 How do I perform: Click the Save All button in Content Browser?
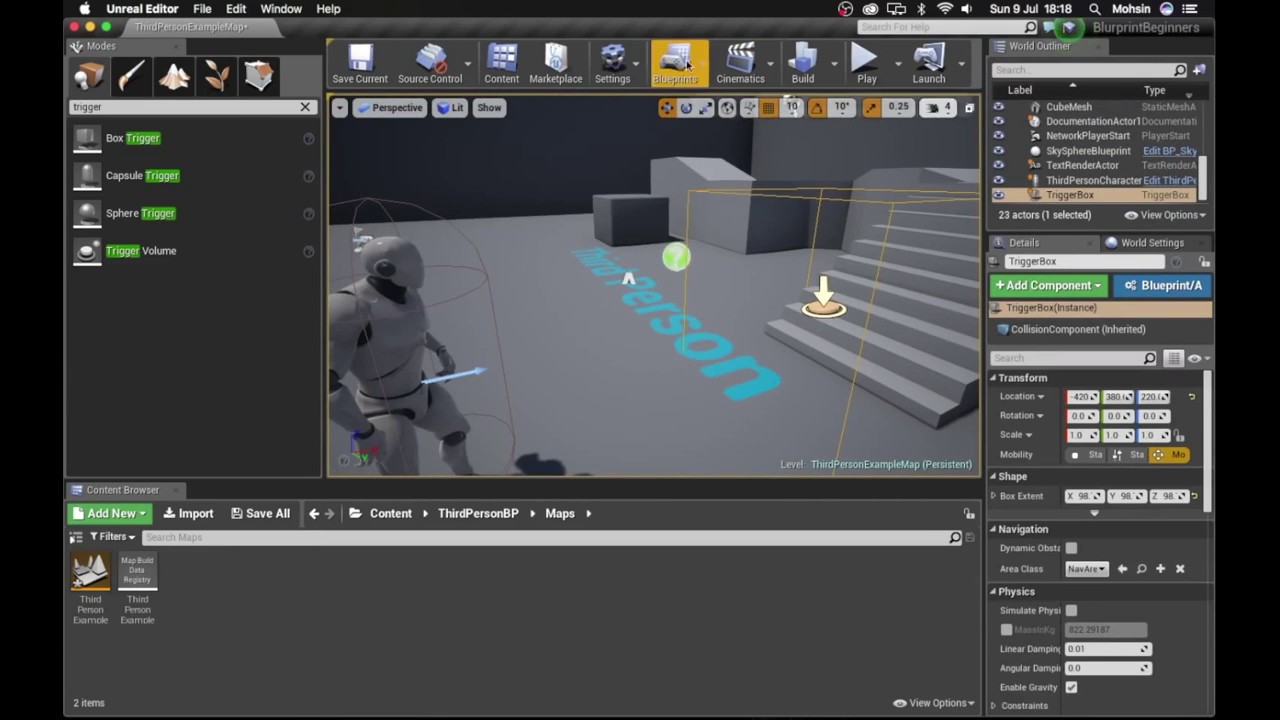pyautogui.click(x=260, y=513)
